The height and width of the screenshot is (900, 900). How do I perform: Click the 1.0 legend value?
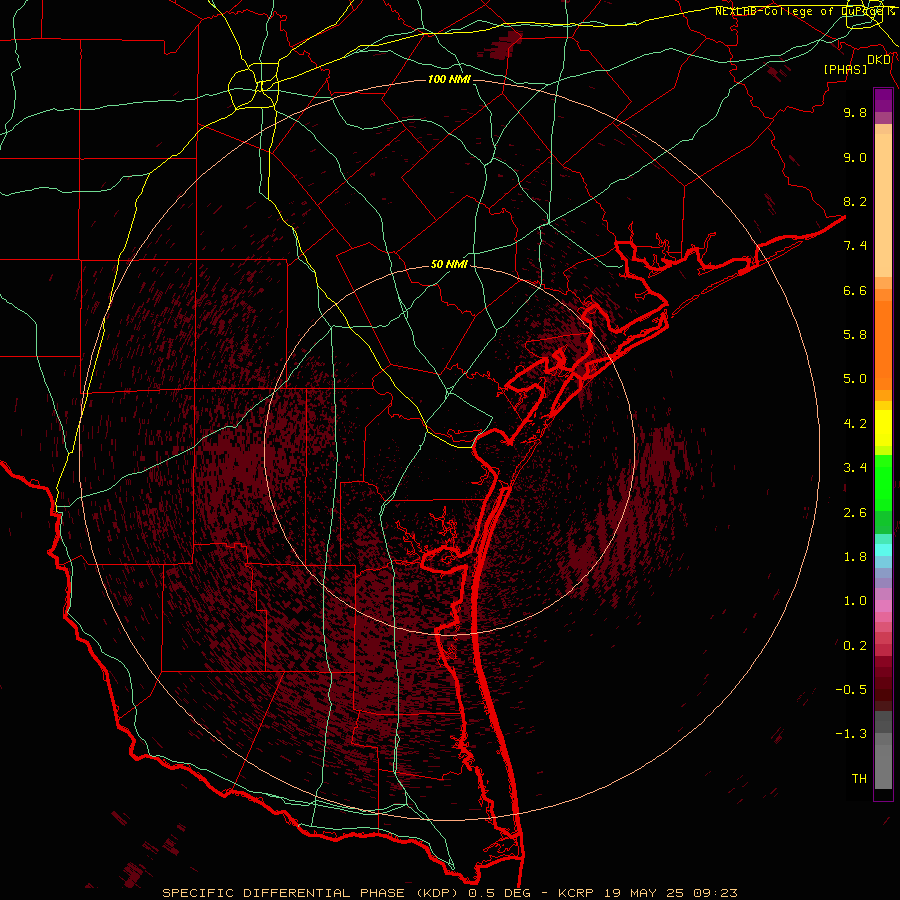pos(855,601)
